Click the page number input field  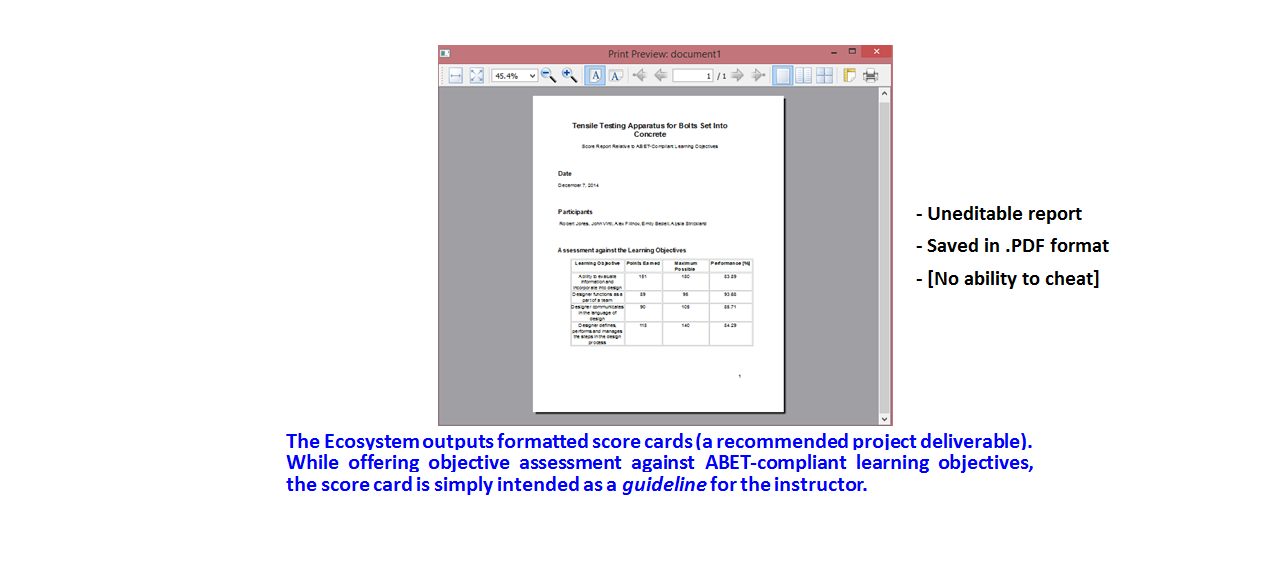(x=692, y=76)
